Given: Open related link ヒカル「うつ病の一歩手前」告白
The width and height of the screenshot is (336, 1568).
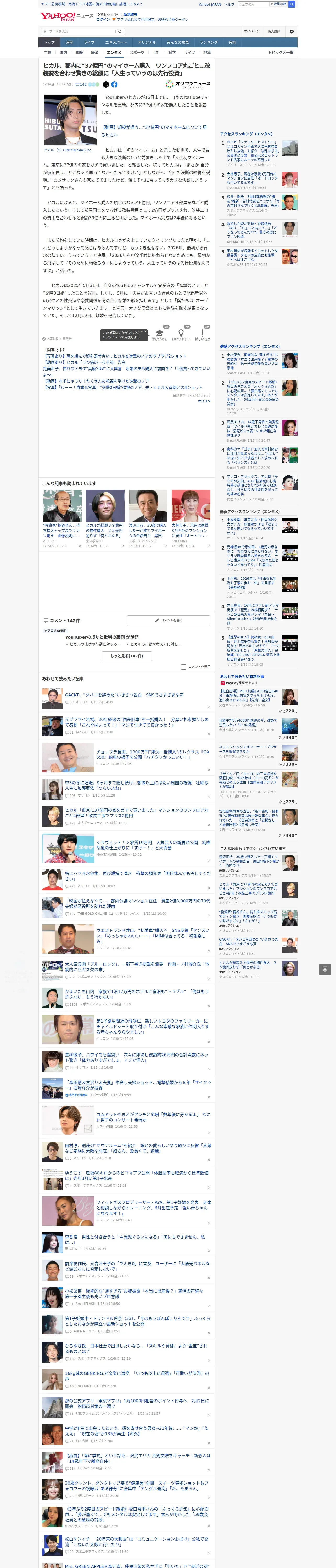Looking at the screenshot, I should click(84, 362).
